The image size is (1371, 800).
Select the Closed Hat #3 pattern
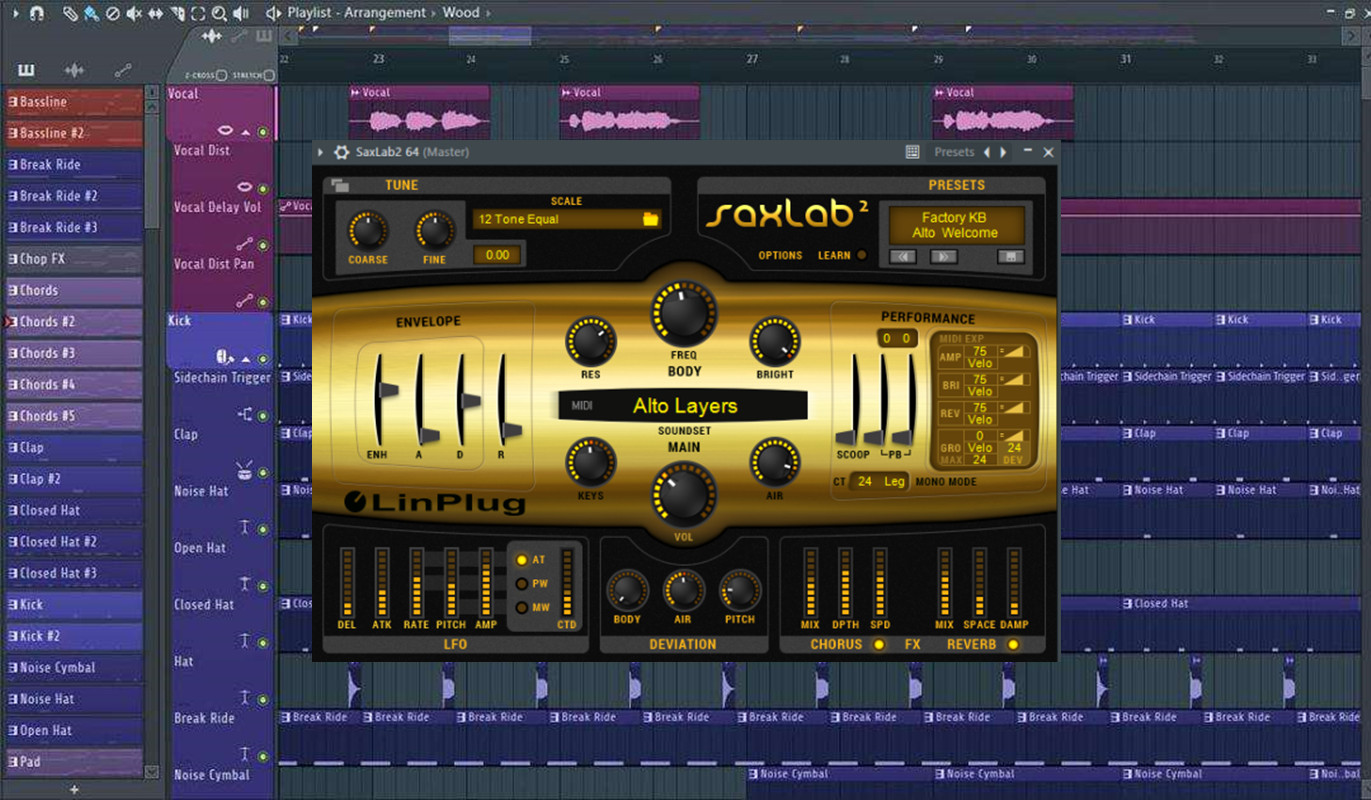(x=74, y=573)
